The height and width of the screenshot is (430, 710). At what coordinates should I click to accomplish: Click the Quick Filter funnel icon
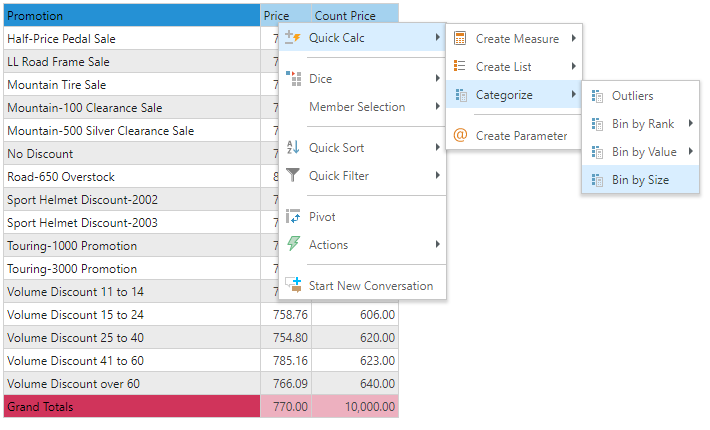click(x=293, y=176)
